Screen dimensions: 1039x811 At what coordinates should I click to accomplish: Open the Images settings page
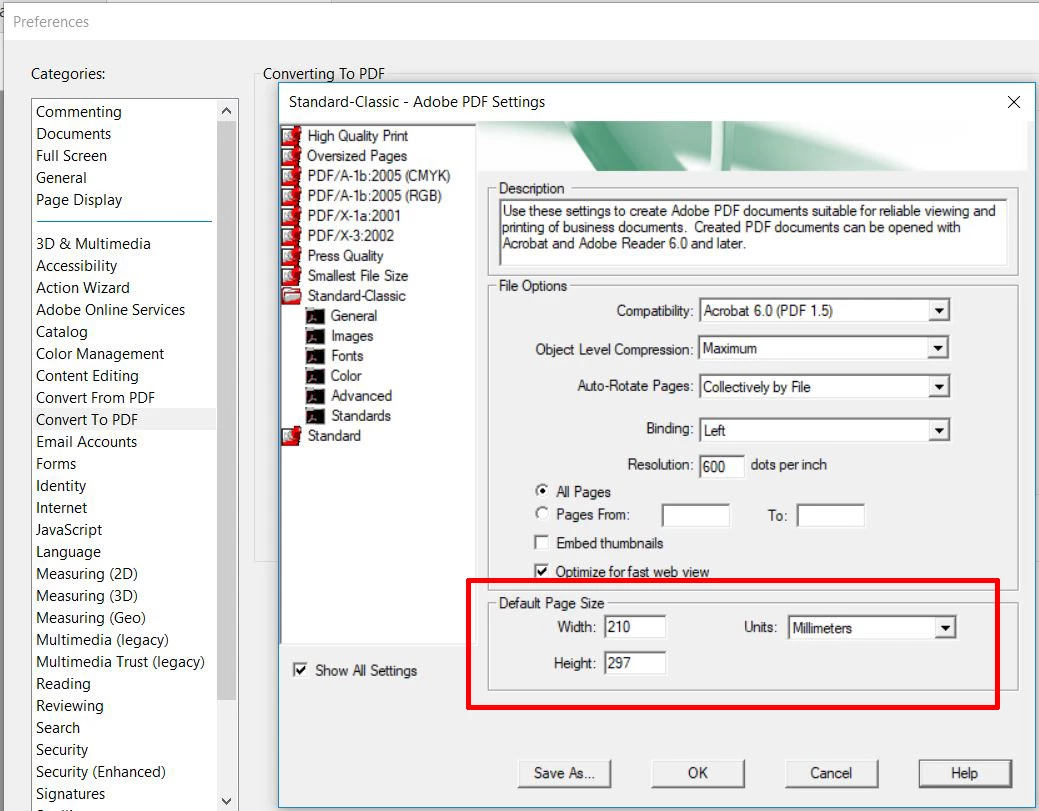352,336
